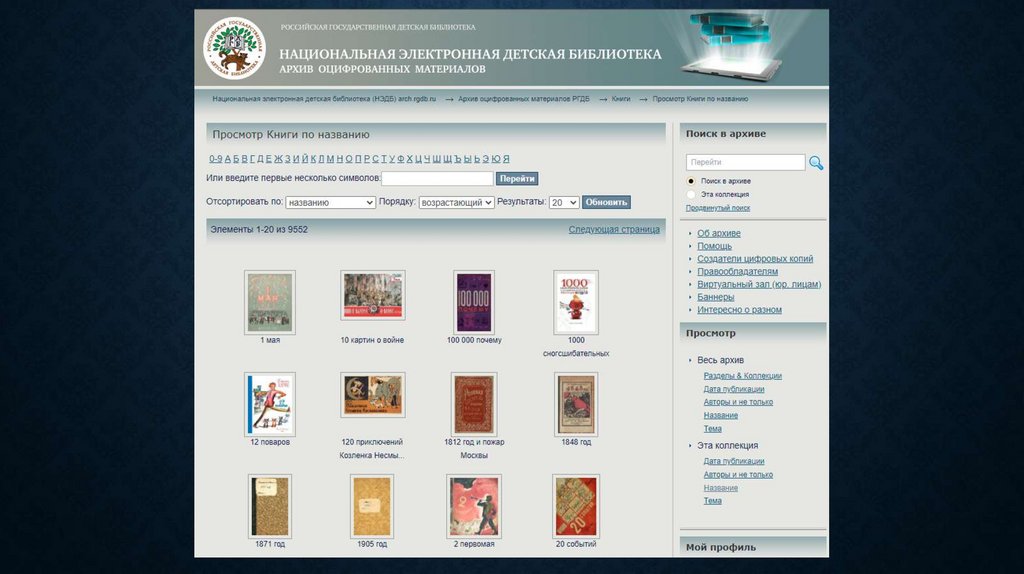Open the 'Порядку' dropdown showing возрастающий
1024x574 pixels.
coord(456,202)
